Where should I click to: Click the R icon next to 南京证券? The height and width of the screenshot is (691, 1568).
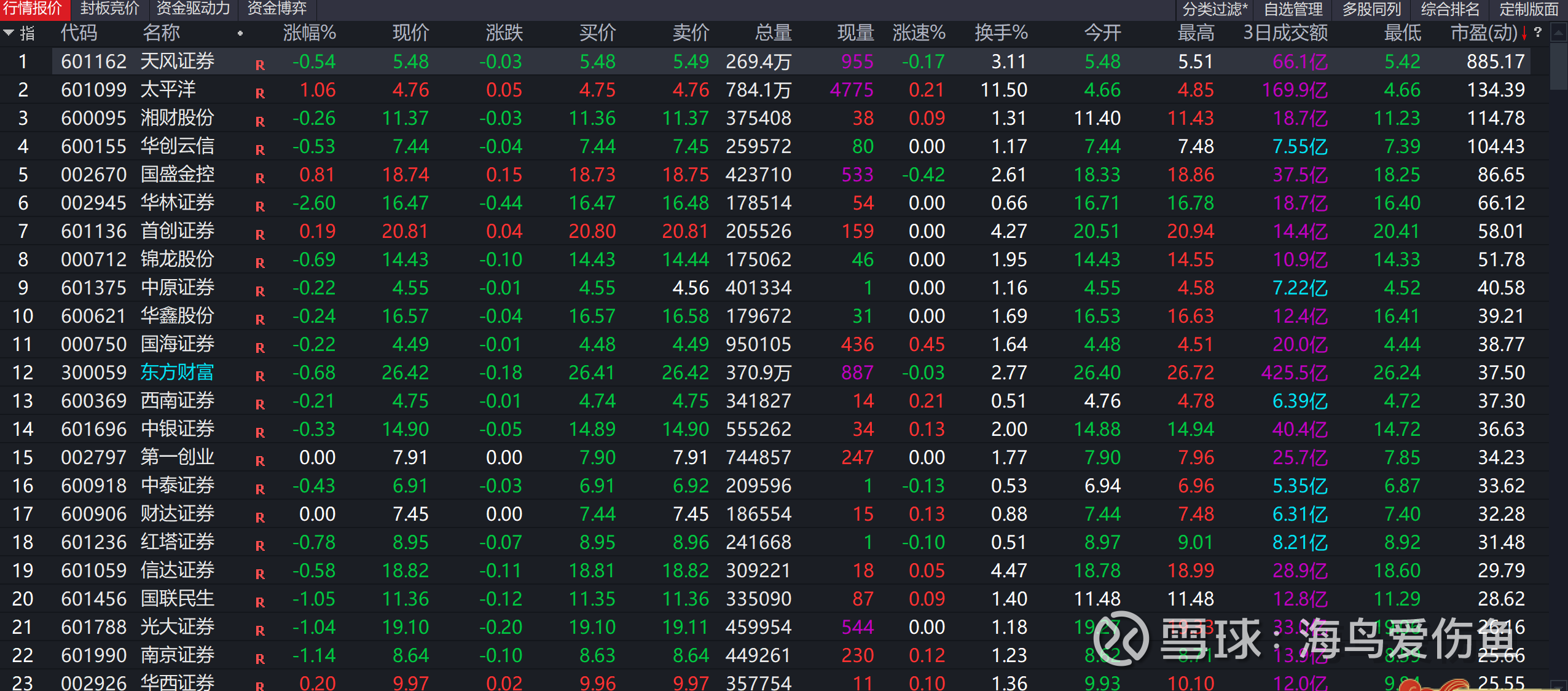(x=260, y=659)
